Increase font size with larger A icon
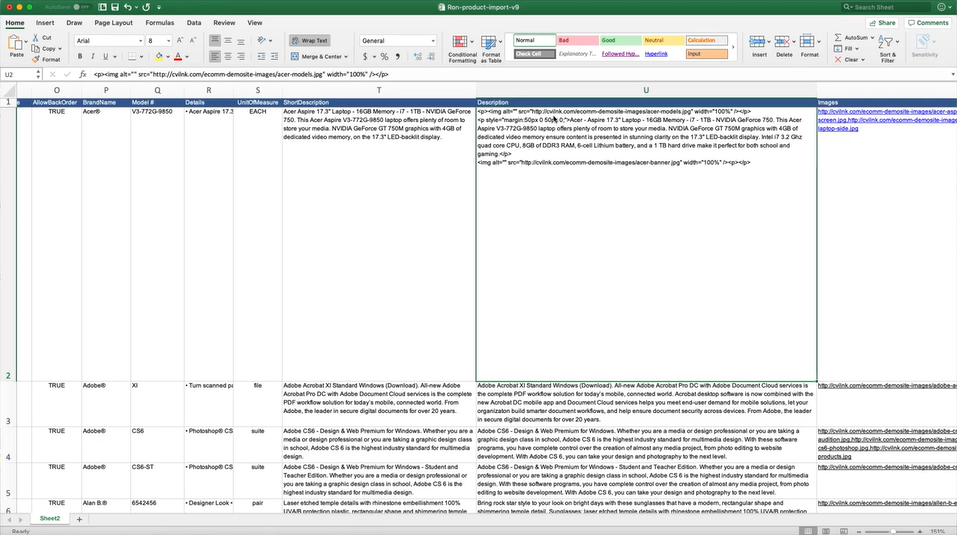The height and width of the screenshot is (535, 957). tap(180, 40)
